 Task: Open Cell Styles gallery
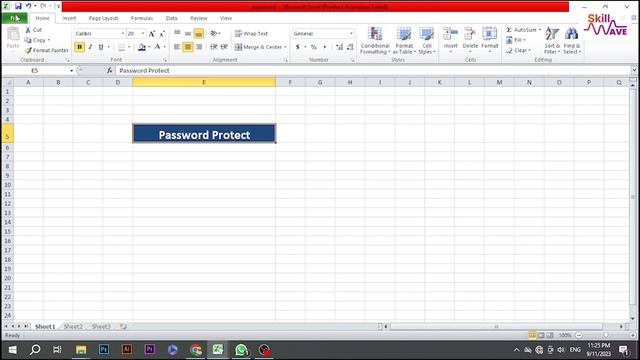(x=427, y=40)
